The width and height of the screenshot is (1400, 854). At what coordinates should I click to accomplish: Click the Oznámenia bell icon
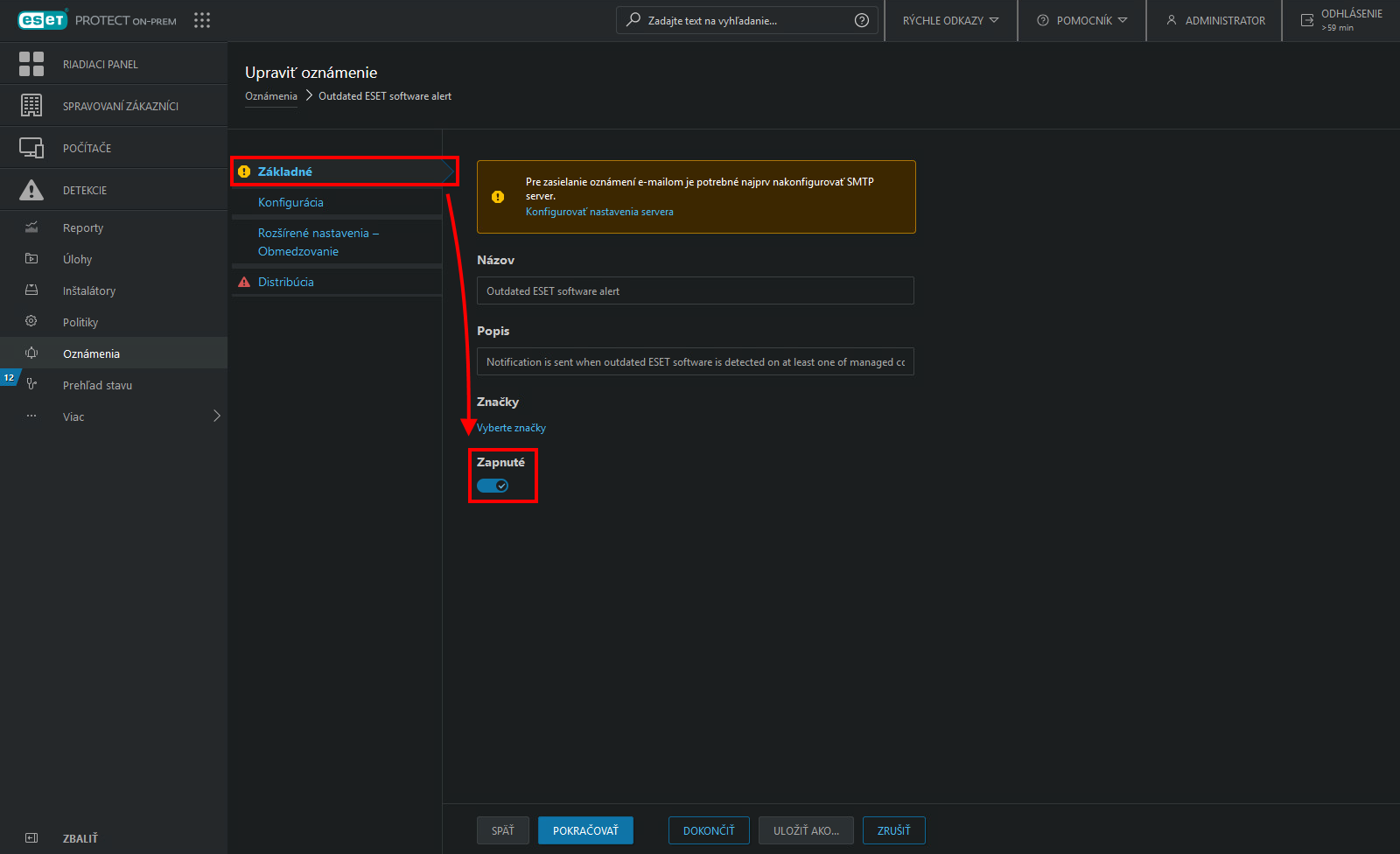click(x=31, y=353)
